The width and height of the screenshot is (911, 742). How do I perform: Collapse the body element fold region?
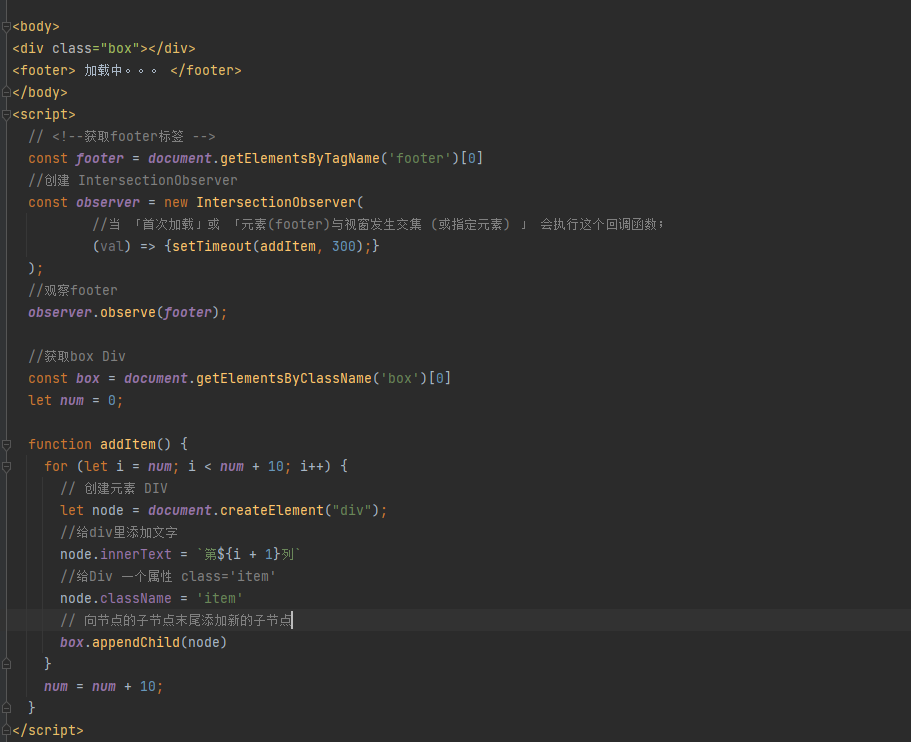5,26
